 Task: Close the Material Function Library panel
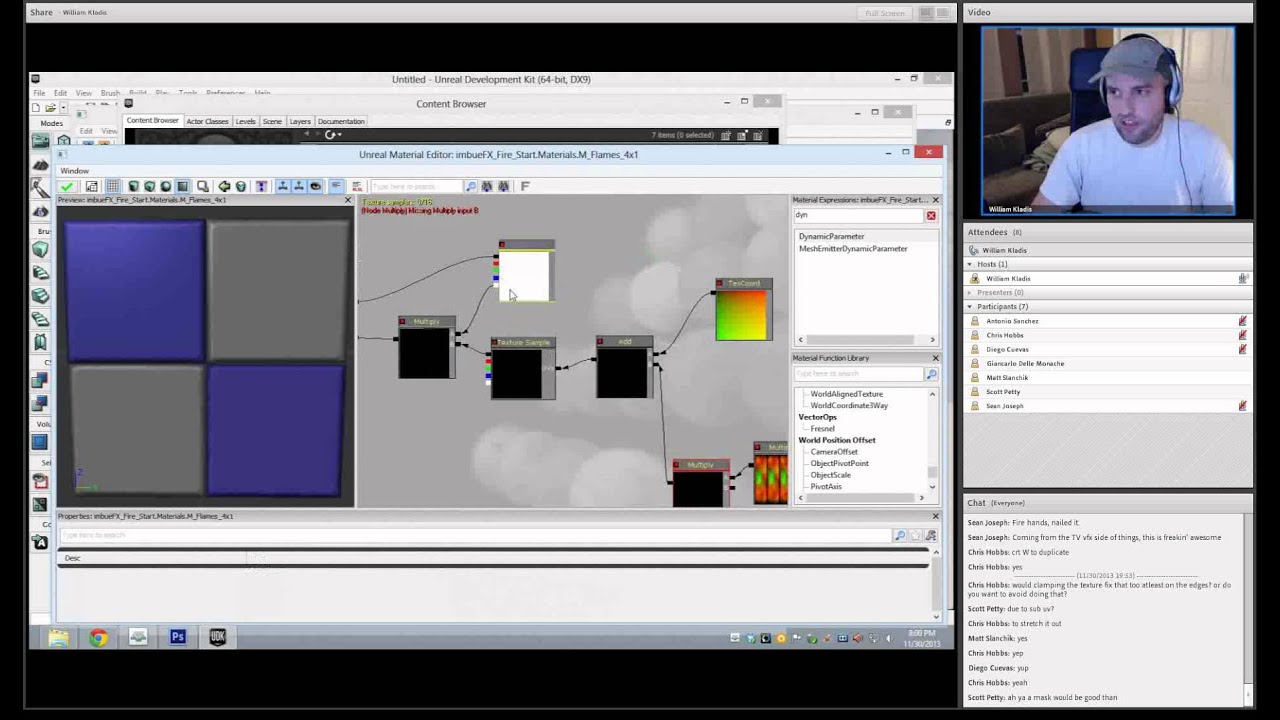pos(935,358)
